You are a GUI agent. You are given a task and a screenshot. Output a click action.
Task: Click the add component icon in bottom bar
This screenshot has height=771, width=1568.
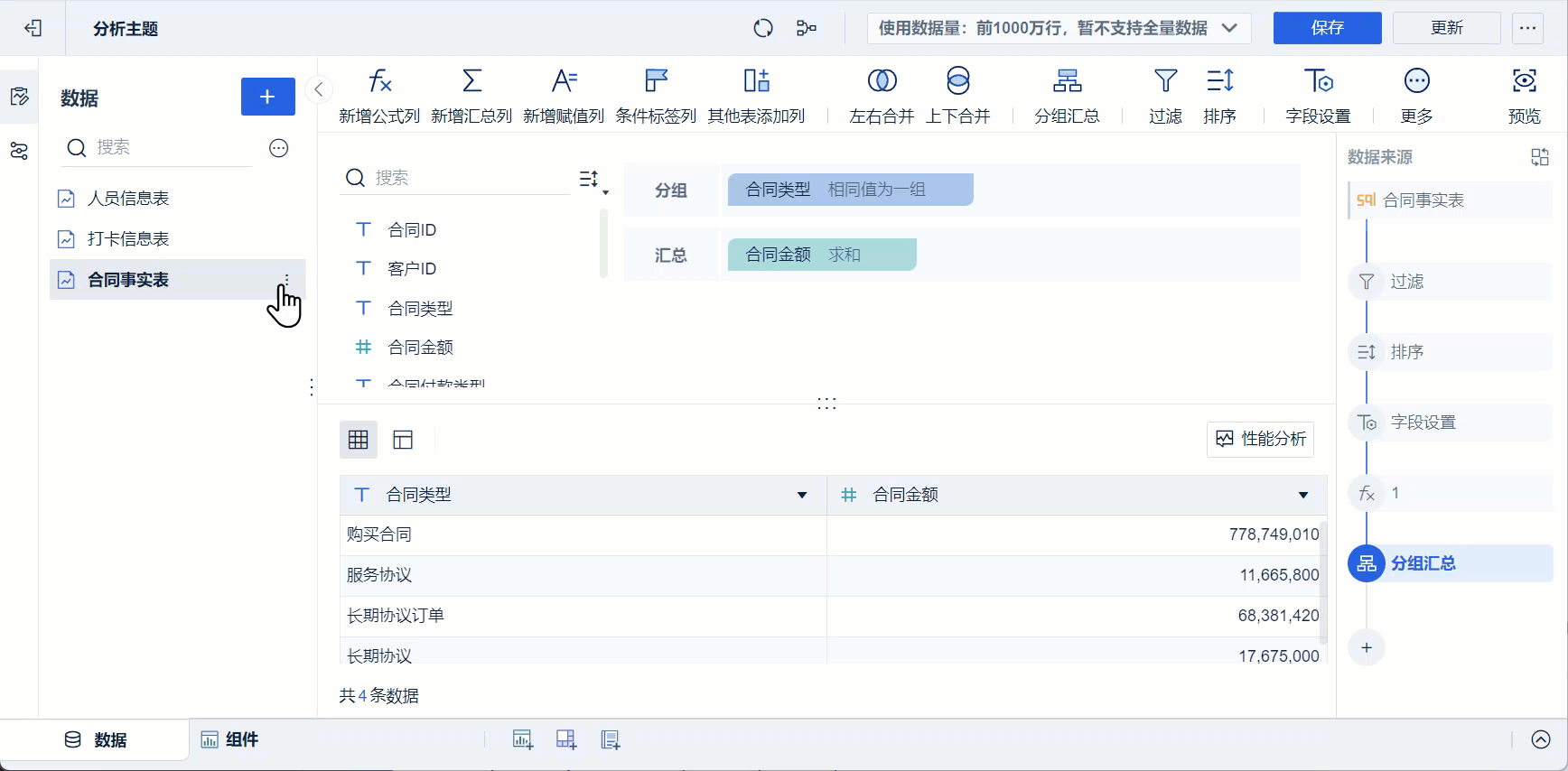522,740
